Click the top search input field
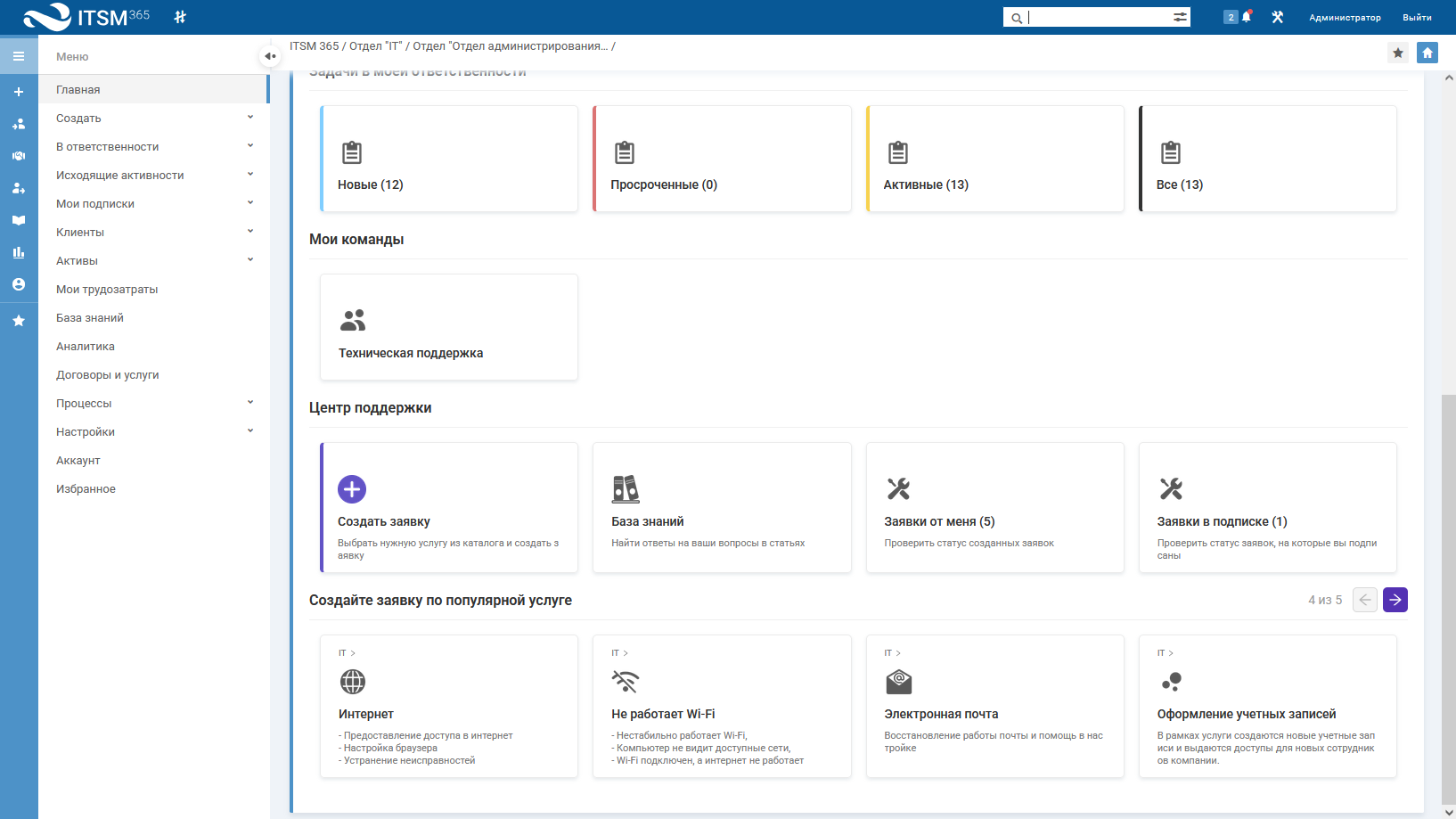The image size is (1456, 819). 1099,17
